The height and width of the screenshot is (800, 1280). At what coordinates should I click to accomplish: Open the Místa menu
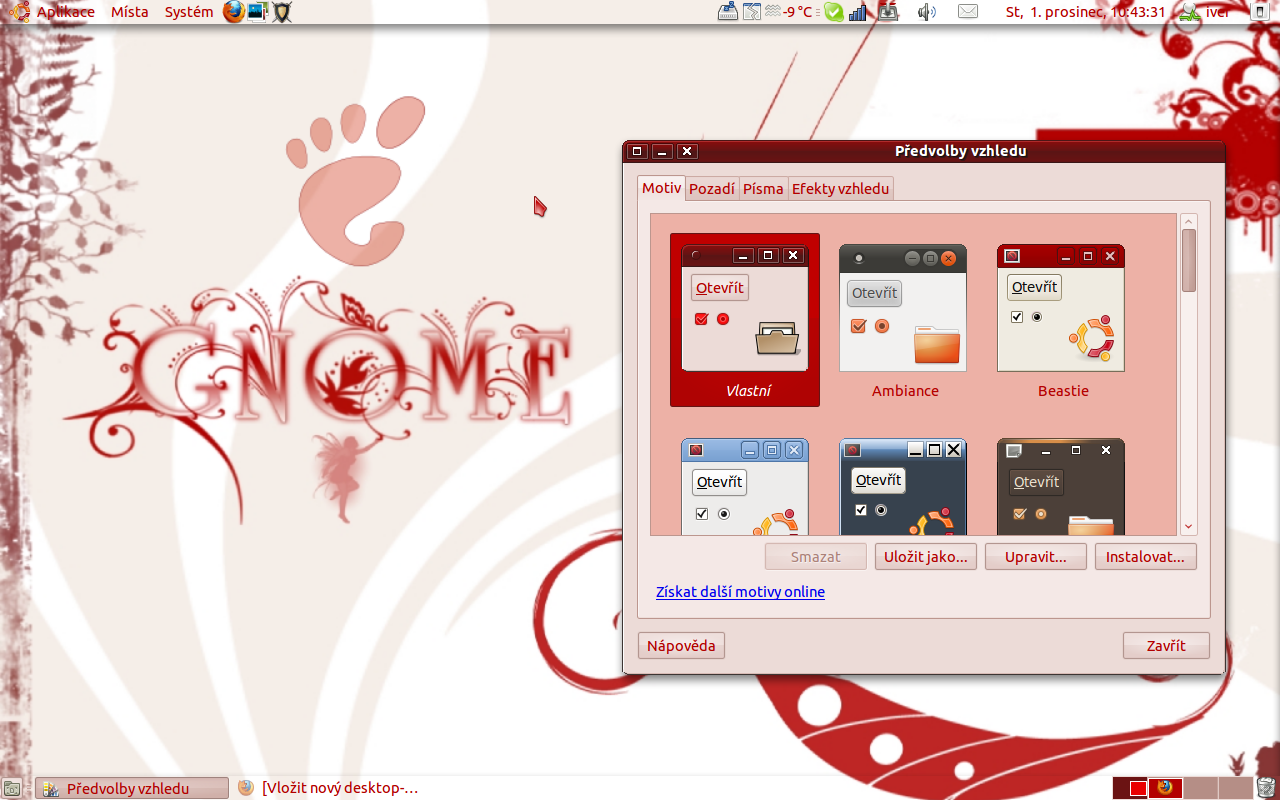130,12
